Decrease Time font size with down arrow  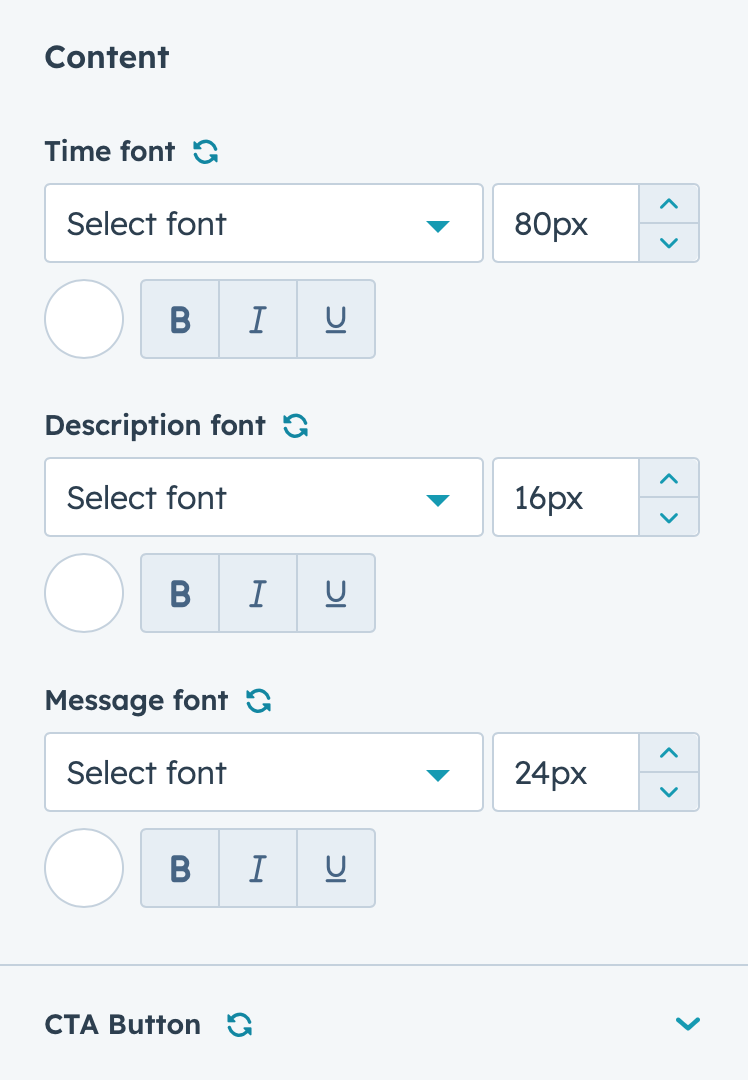[x=669, y=242]
